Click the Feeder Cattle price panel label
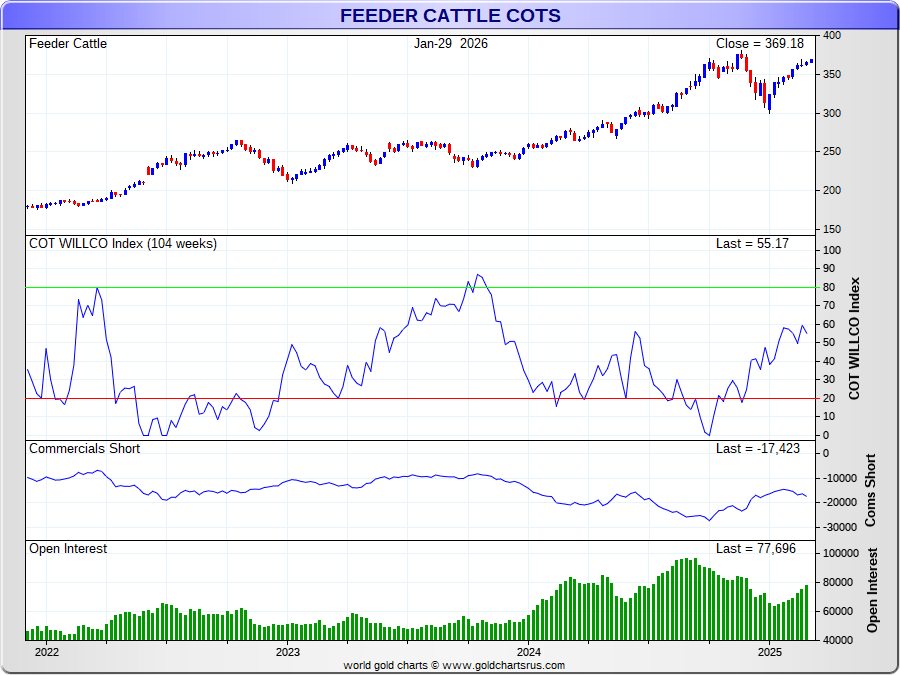 tap(68, 44)
